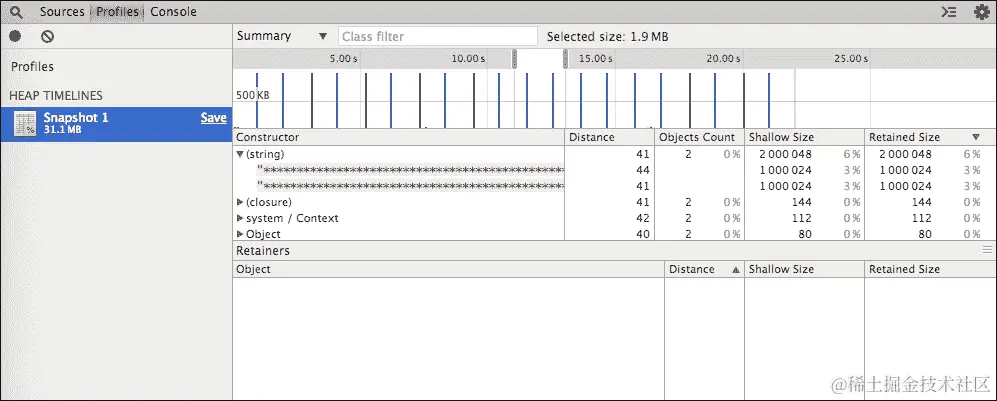
Task: Focus the Class filter input field
Action: tap(437, 36)
